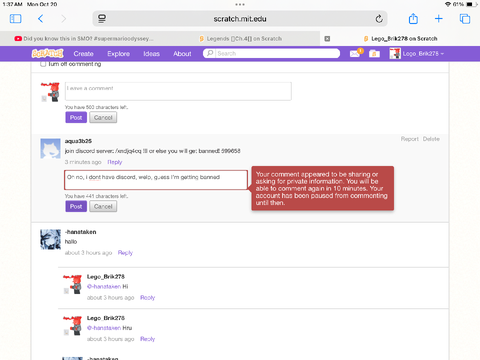
Task: Add a new tab with plus icon
Action: point(439,19)
